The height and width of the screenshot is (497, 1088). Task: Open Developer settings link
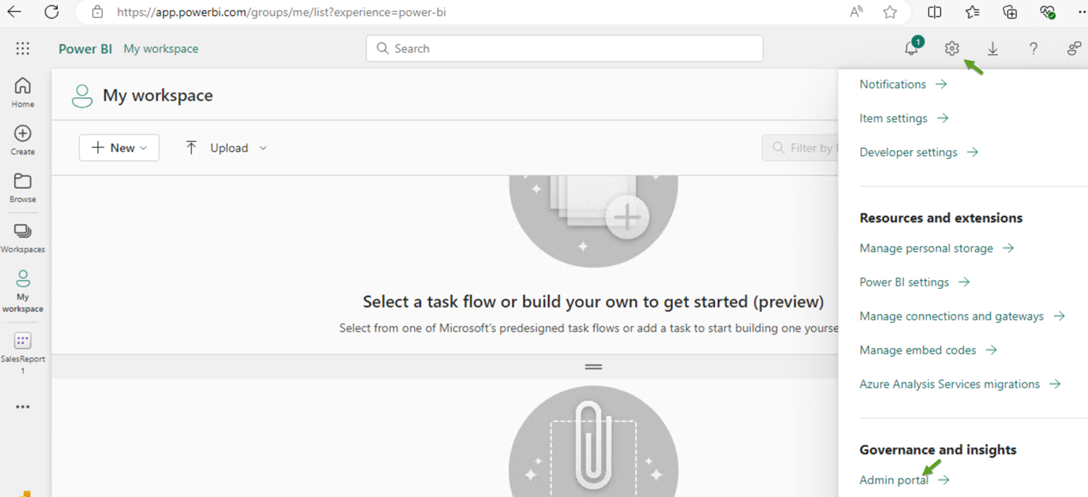(919, 152)
